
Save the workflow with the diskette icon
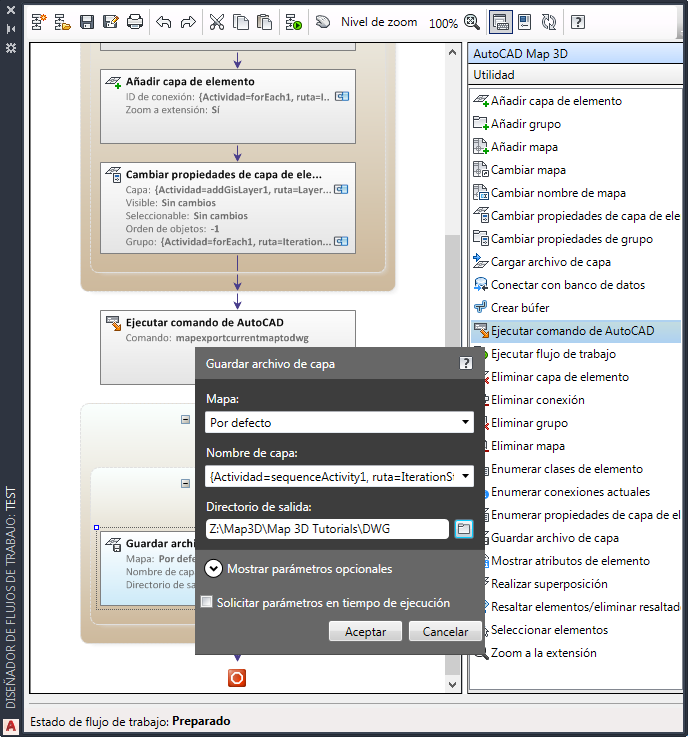pos(86,22)
